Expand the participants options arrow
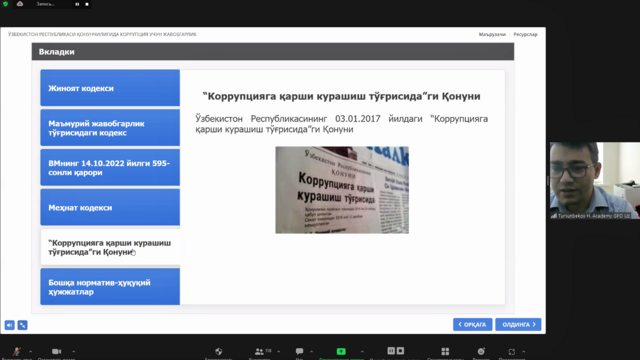This screenshot has width=640, height=360. coord(279,351)
